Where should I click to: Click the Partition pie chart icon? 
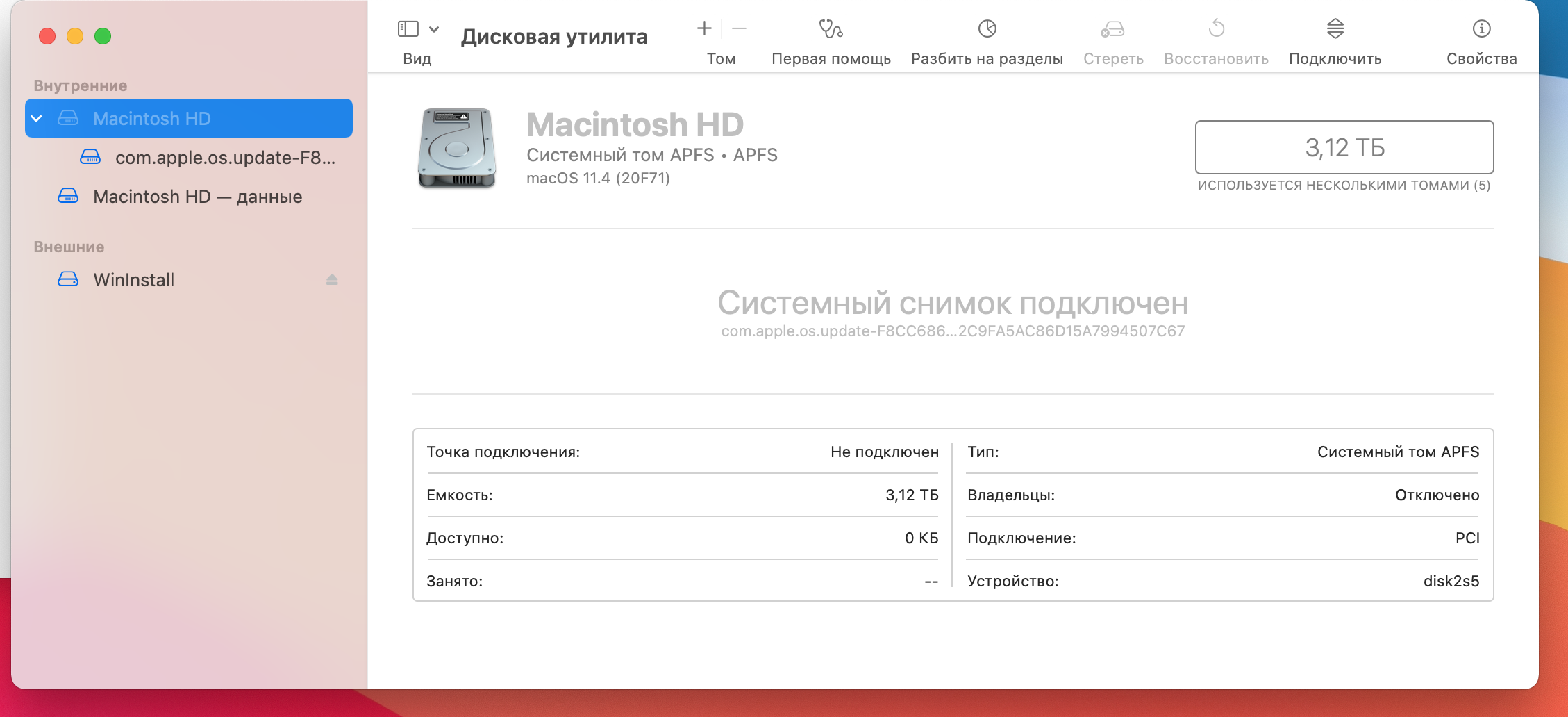pos(987,28)
